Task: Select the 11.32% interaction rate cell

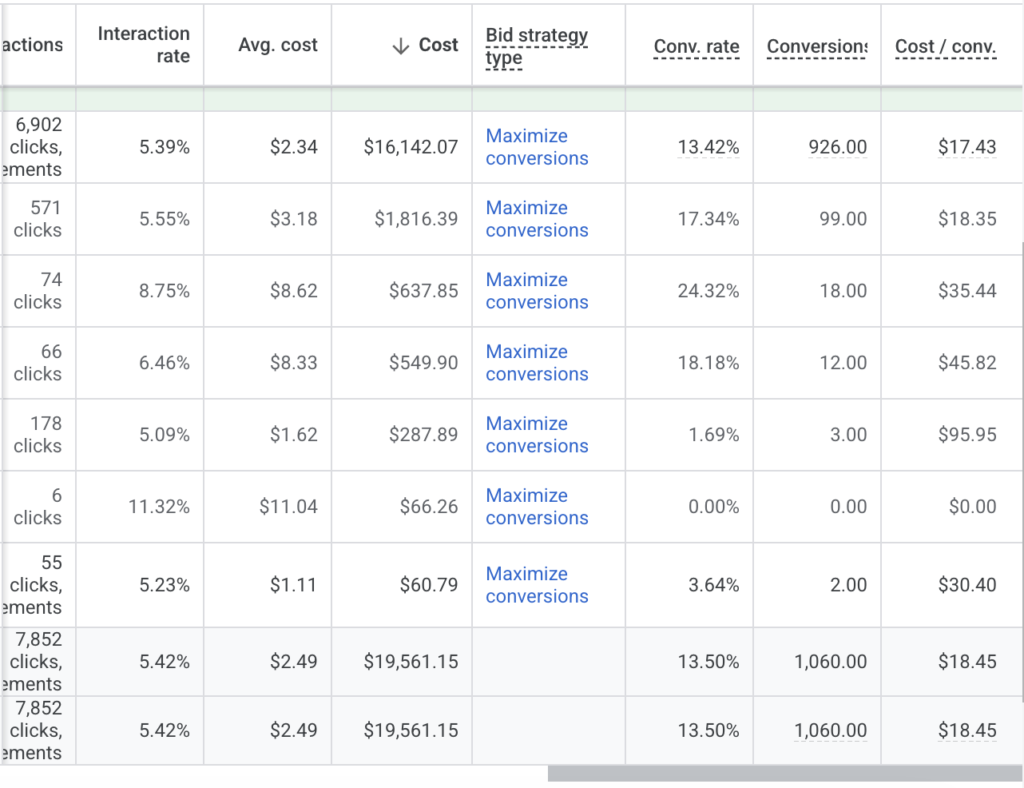Action: (x=158, y=507)
